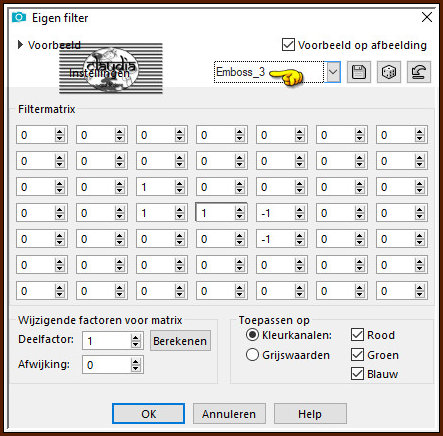443x436 pixels.
Task: Select the Grijswaarden radio button
Action: click(x=252, y=355)
